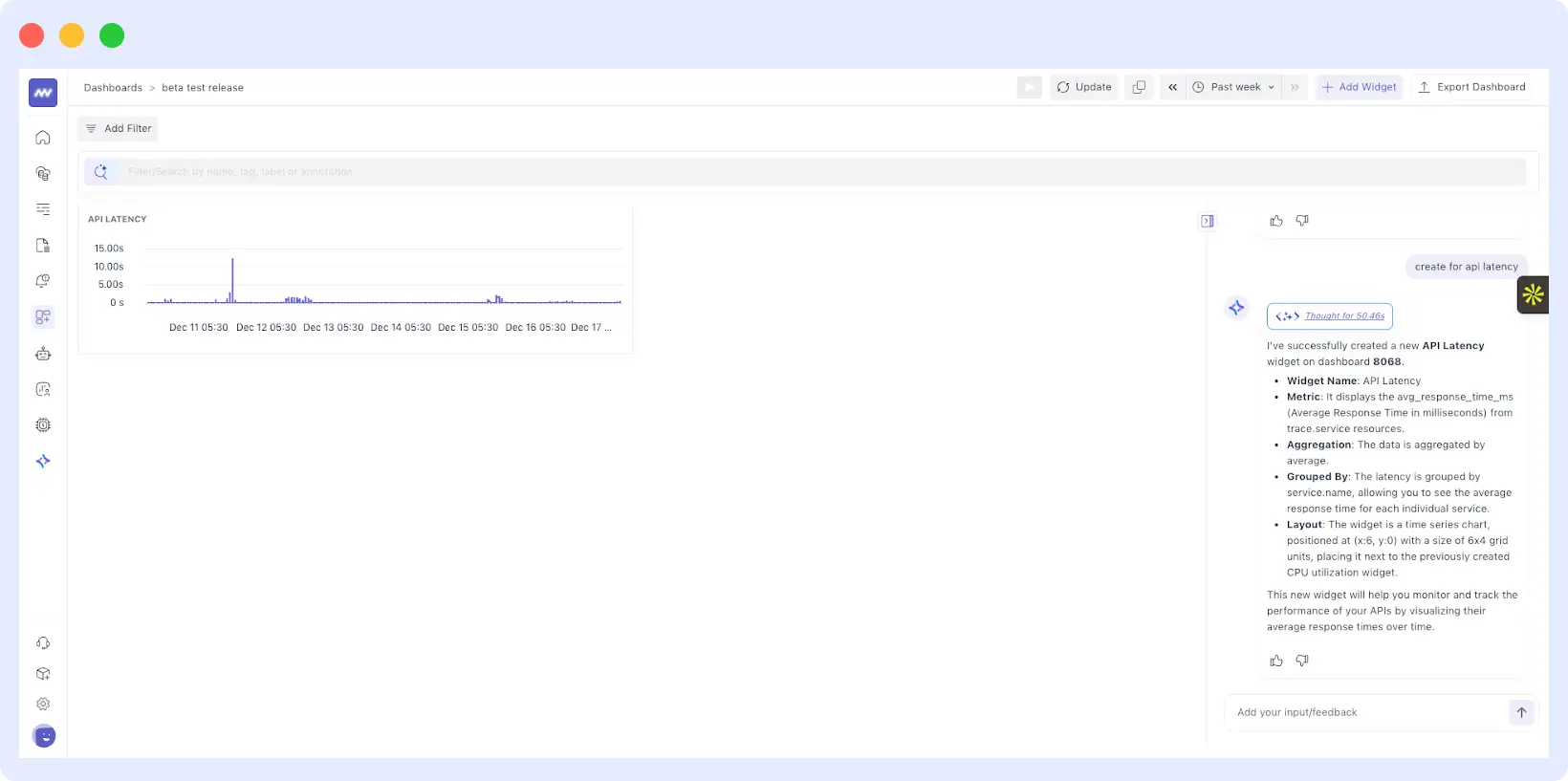Viewport: 1568px width, 781px height.
Task: Click the Dec 14 05:30 x-axis label
Action: coord(401,327)
